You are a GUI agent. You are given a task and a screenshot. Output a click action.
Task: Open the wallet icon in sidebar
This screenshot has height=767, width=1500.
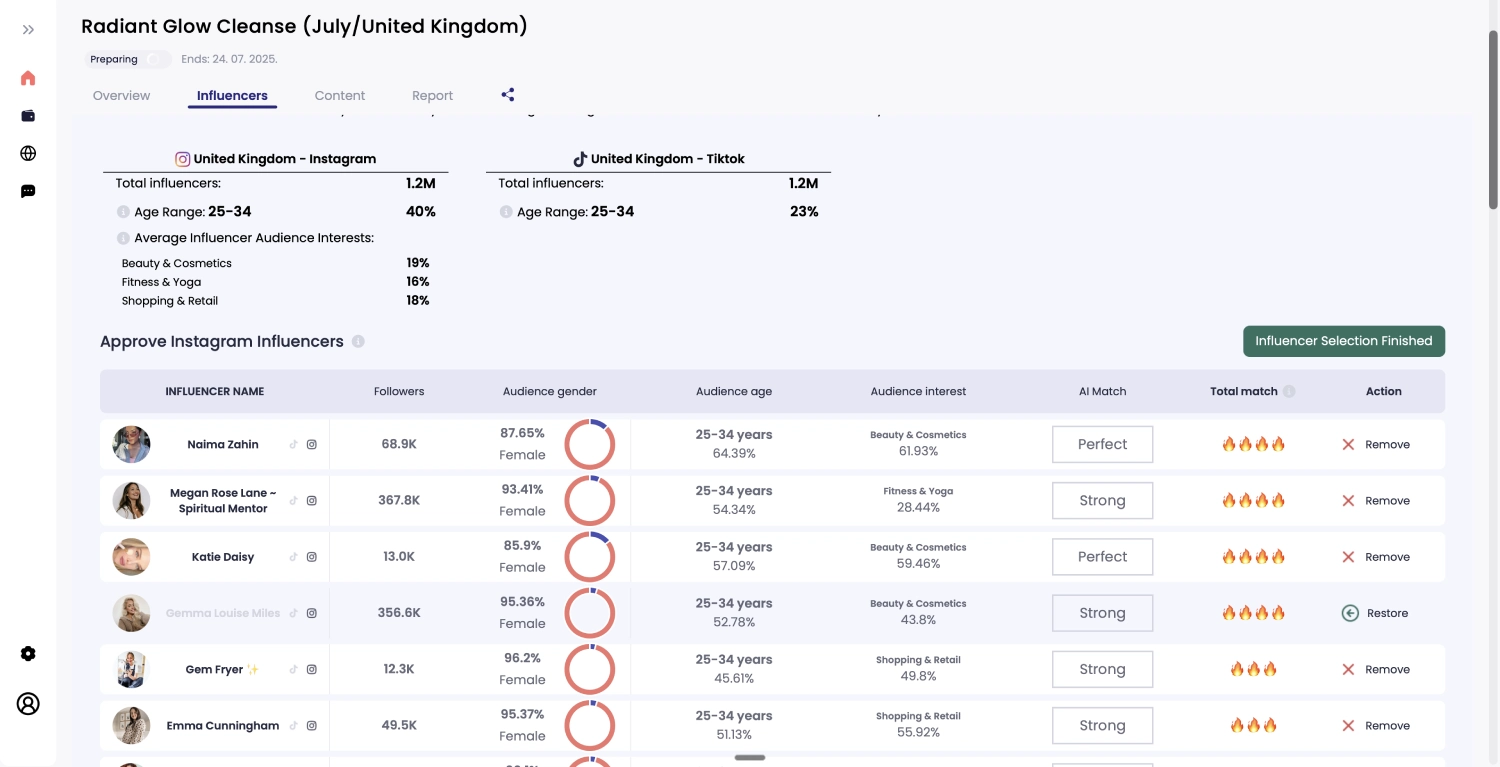tap(28, 116)
